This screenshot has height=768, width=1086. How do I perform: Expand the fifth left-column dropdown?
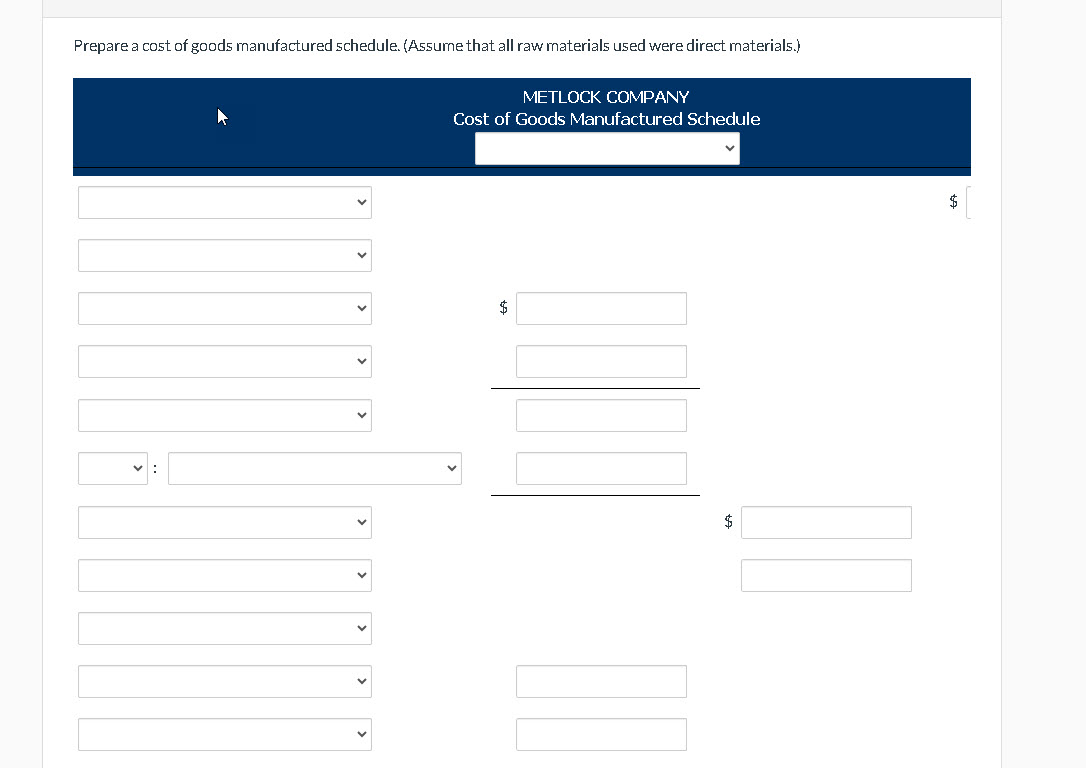click(224, 415)
